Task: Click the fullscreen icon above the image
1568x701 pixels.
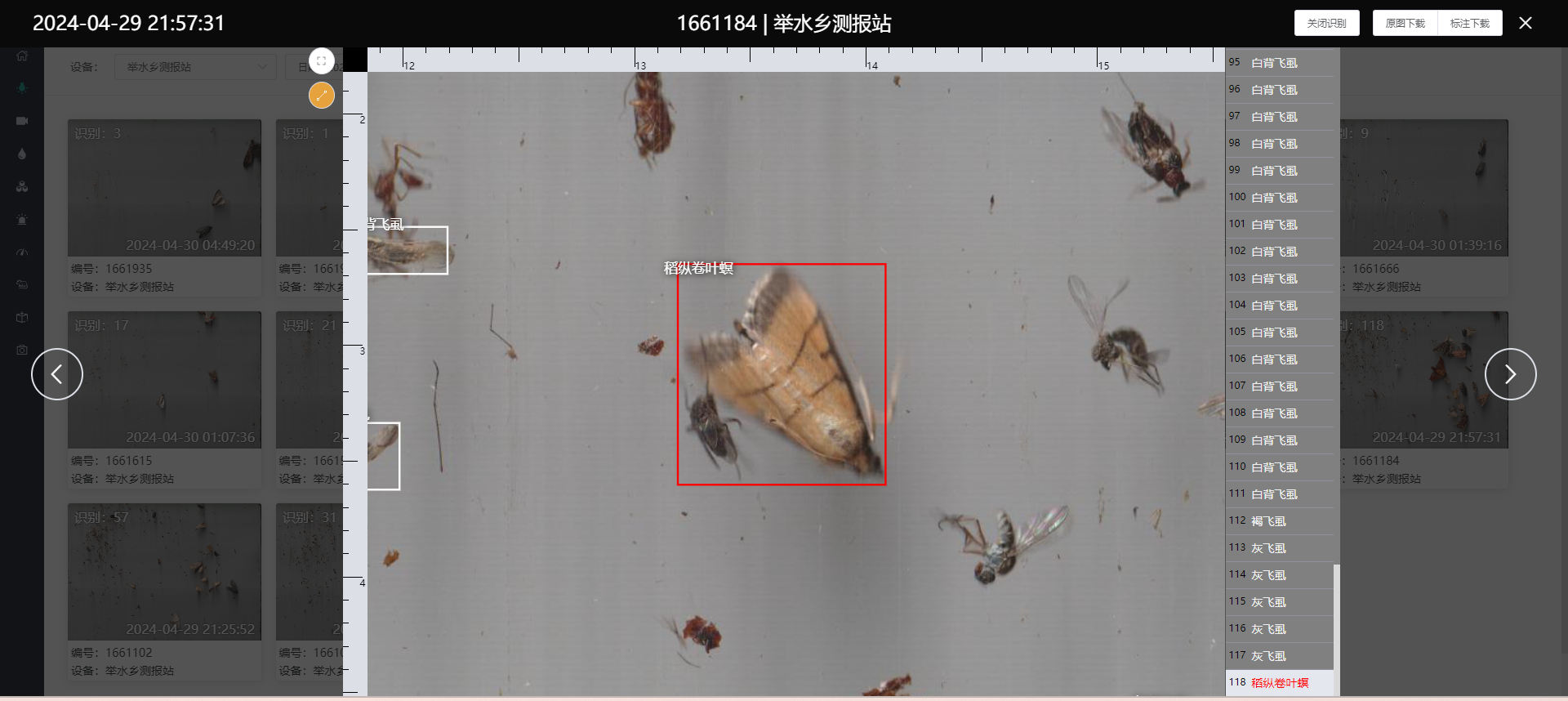Action: (x=322, y=61)
